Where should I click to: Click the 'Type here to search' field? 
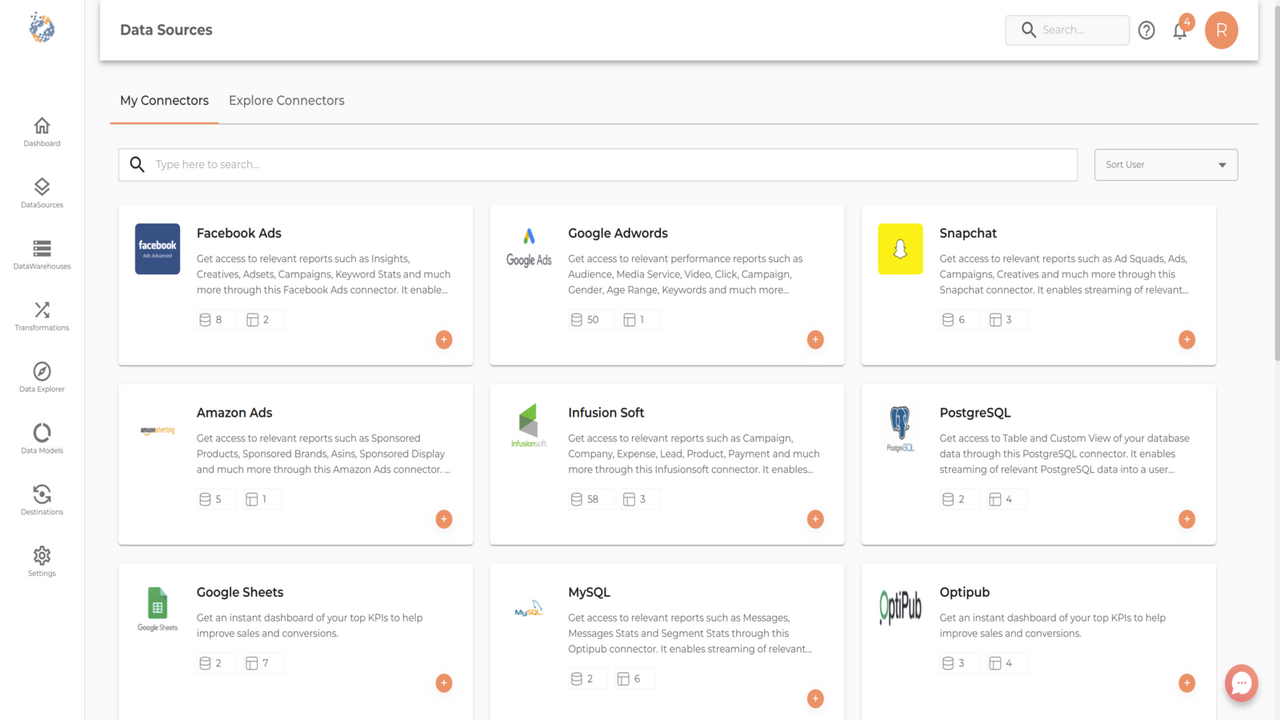[x=598, y=165]
